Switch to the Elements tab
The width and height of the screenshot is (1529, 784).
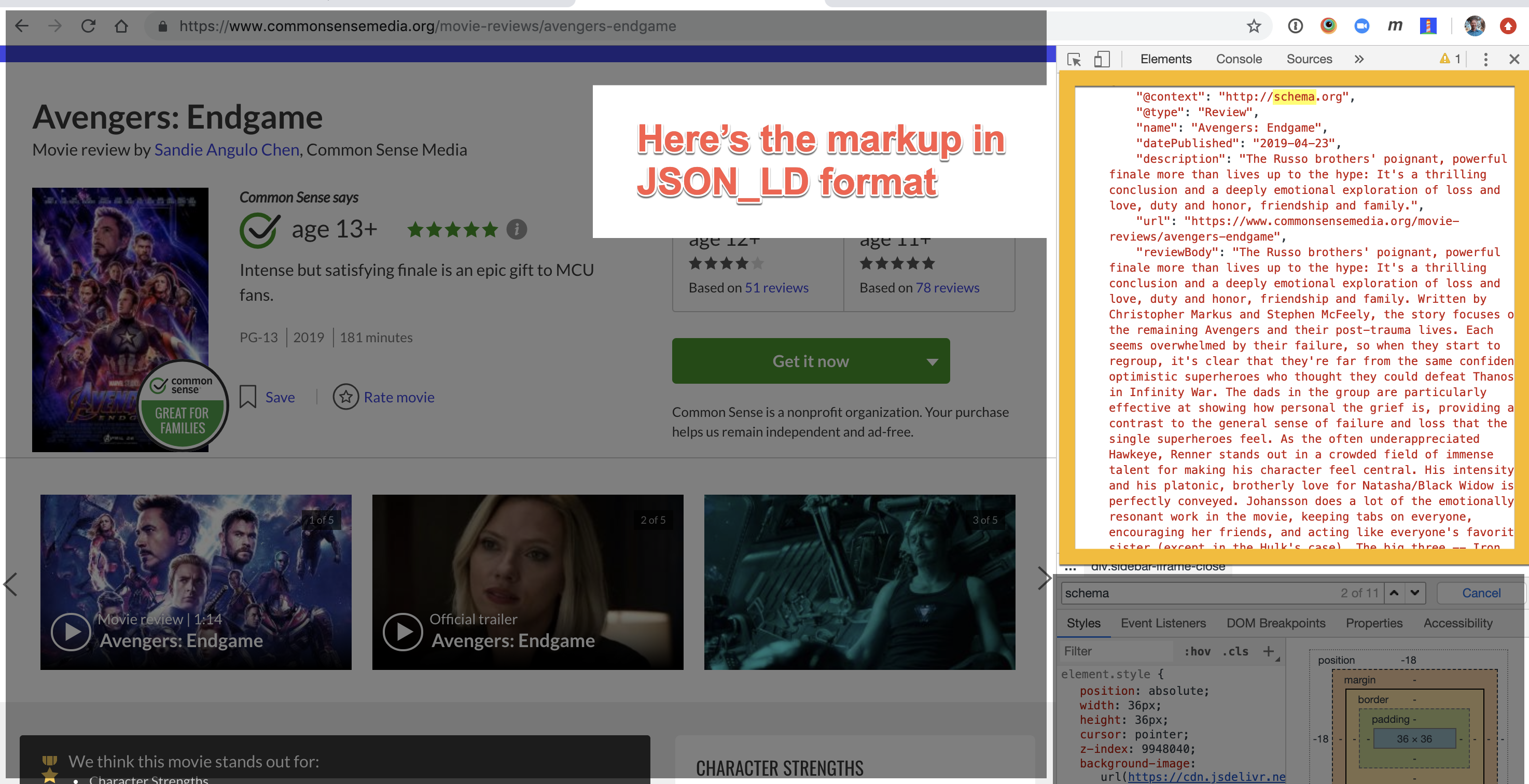[x=1166, y=59]
